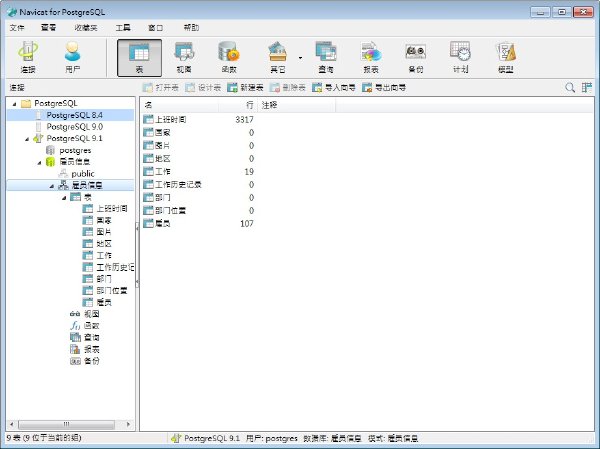The height and width of the screenshot is (449, 600).
Task: Collapse the PostgreSQL 9.1 connection node
Action: point(27,139)
